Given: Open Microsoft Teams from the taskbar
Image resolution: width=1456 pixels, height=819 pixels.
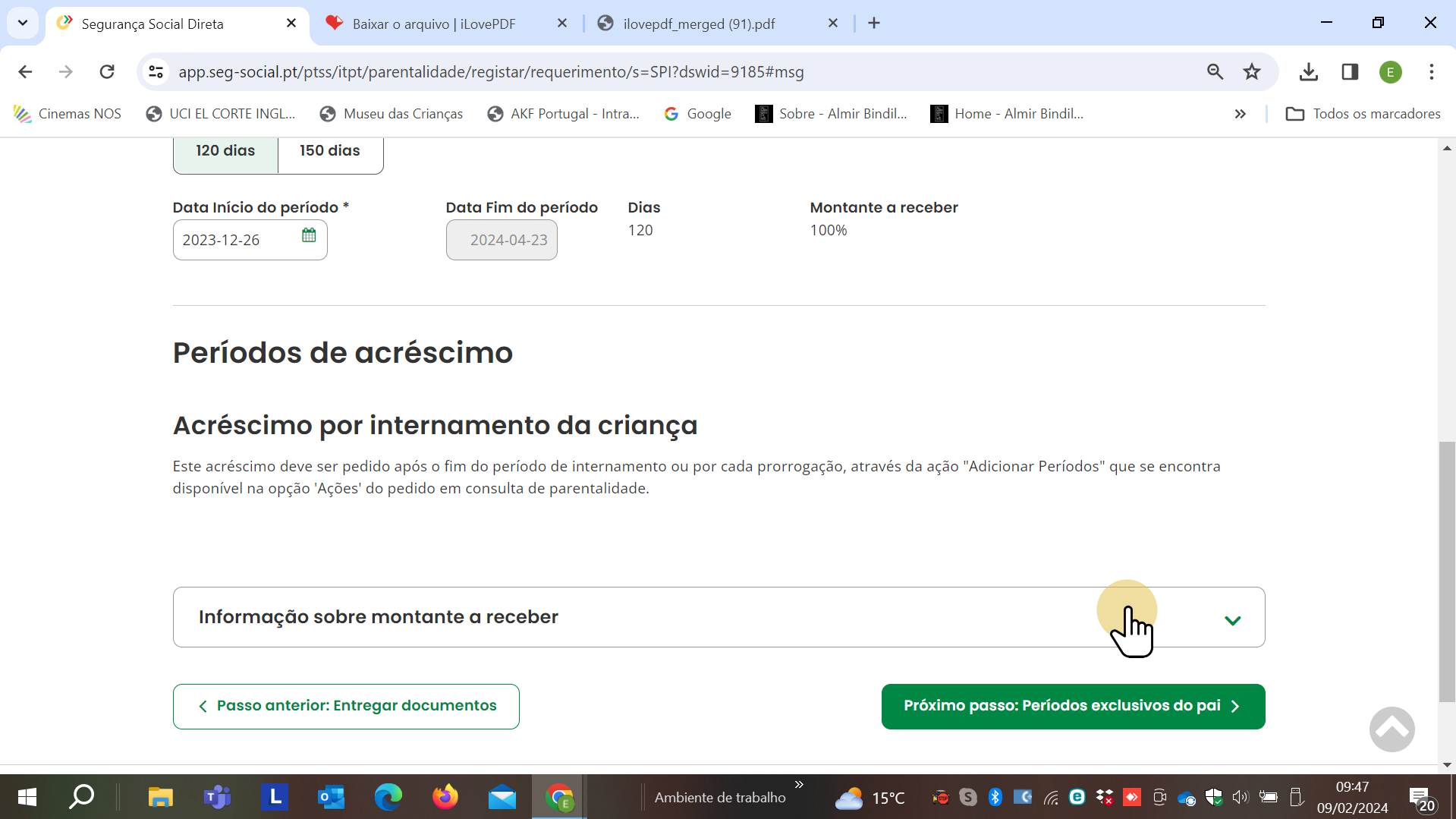Looking at the screenshot, I should coord(217,797).
